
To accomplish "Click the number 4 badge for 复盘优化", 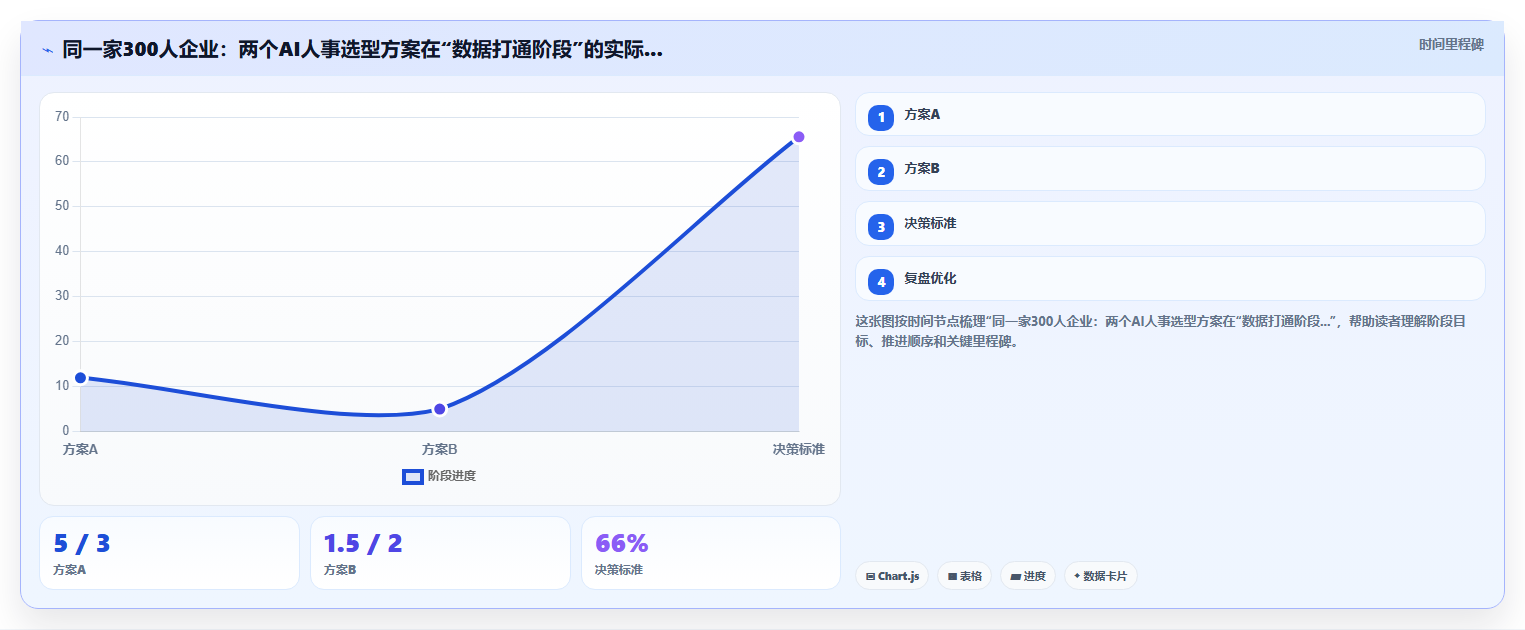I will click(x=881, y=282).
